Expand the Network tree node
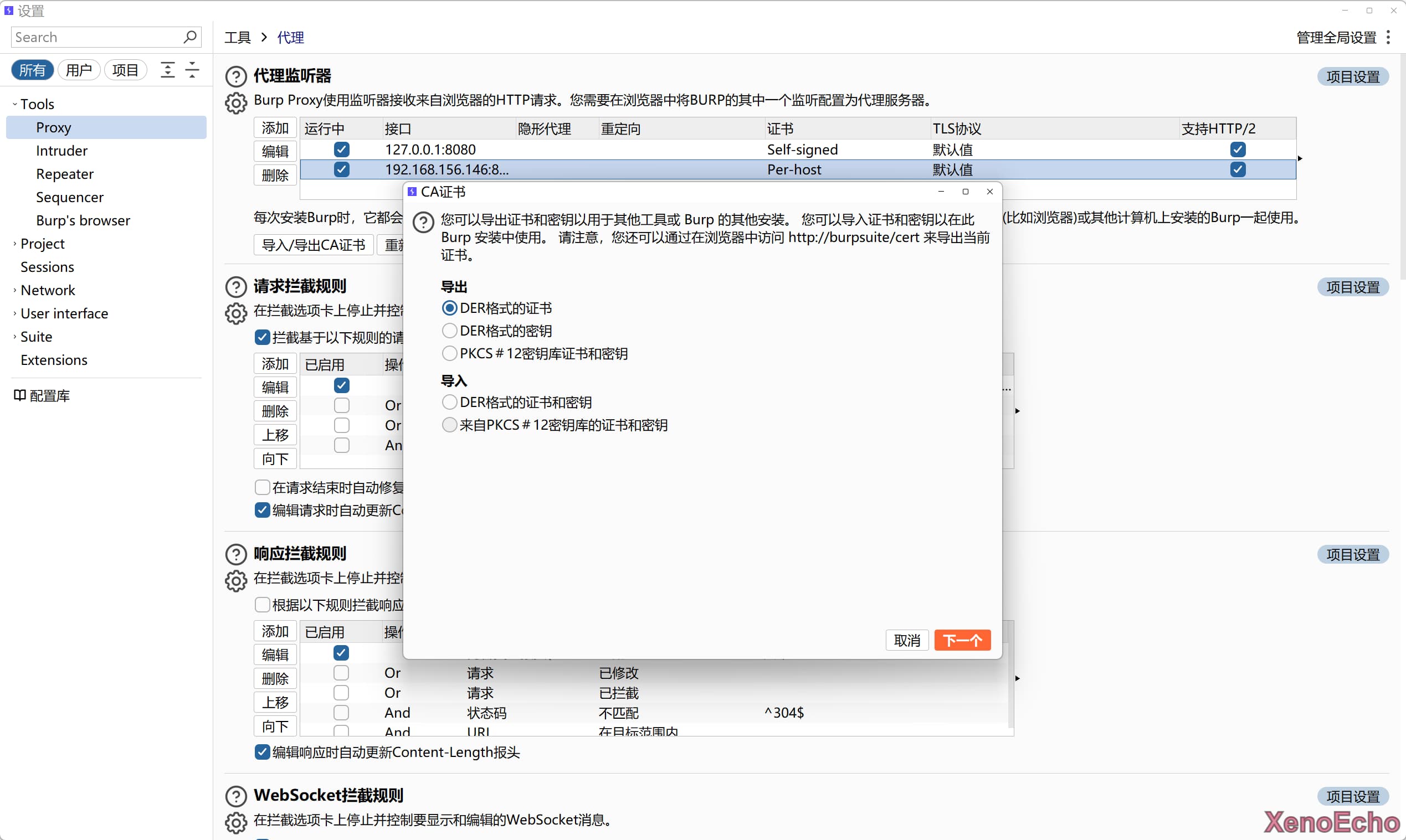1406x840 pixels. coord(15,290)
